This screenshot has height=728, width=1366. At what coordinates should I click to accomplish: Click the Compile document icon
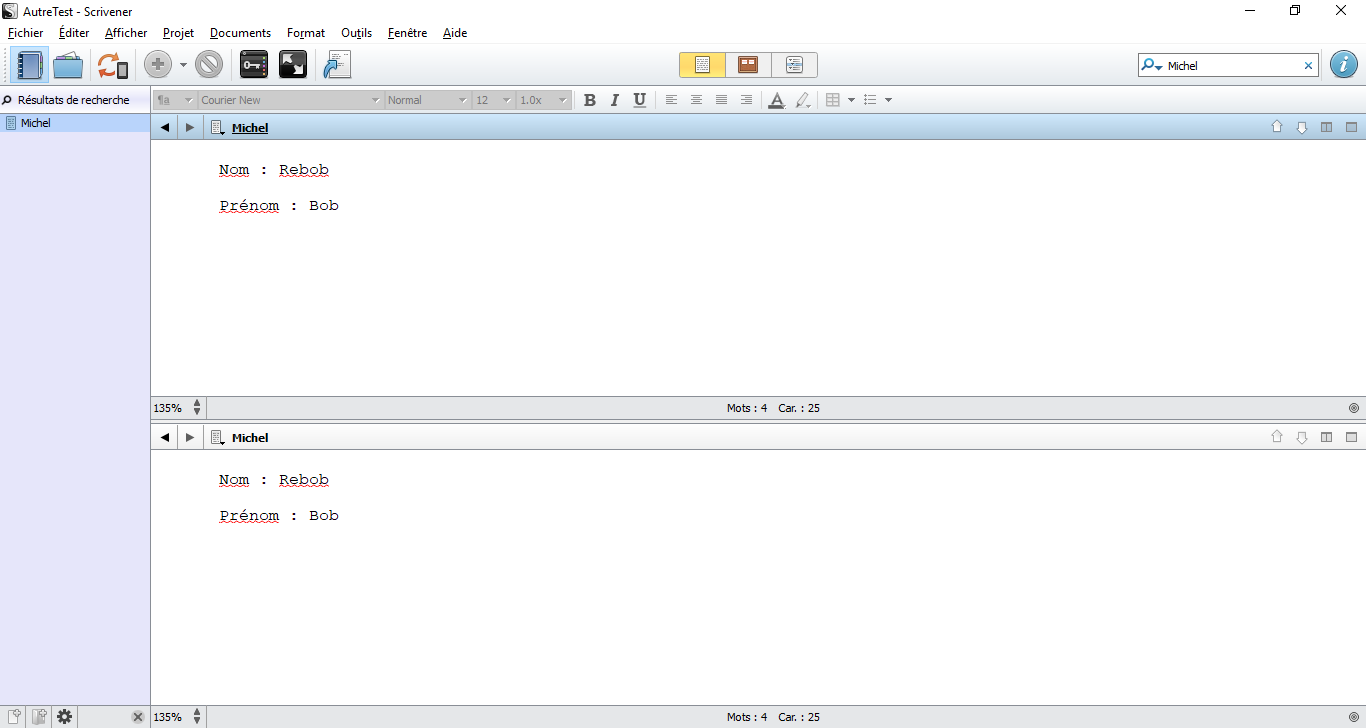337,66
